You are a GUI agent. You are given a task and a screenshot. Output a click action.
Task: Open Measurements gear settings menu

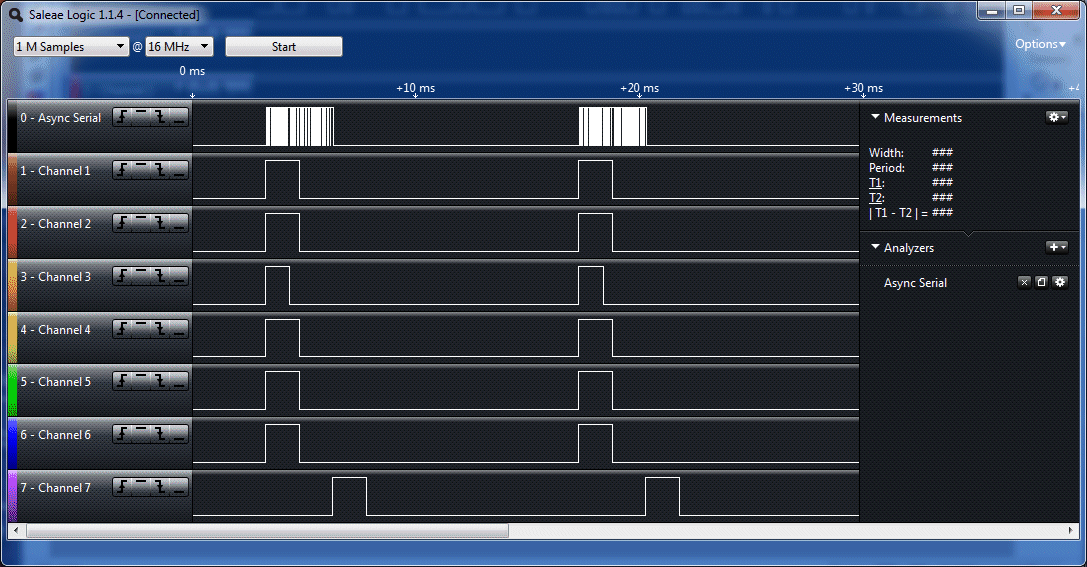tap(1056, 118)
